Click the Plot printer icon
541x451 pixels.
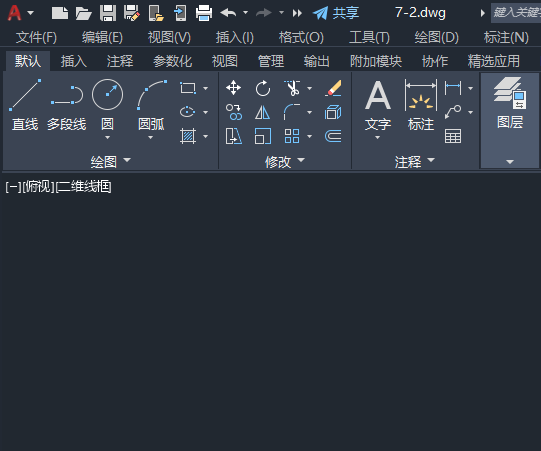tap(204, 13)
